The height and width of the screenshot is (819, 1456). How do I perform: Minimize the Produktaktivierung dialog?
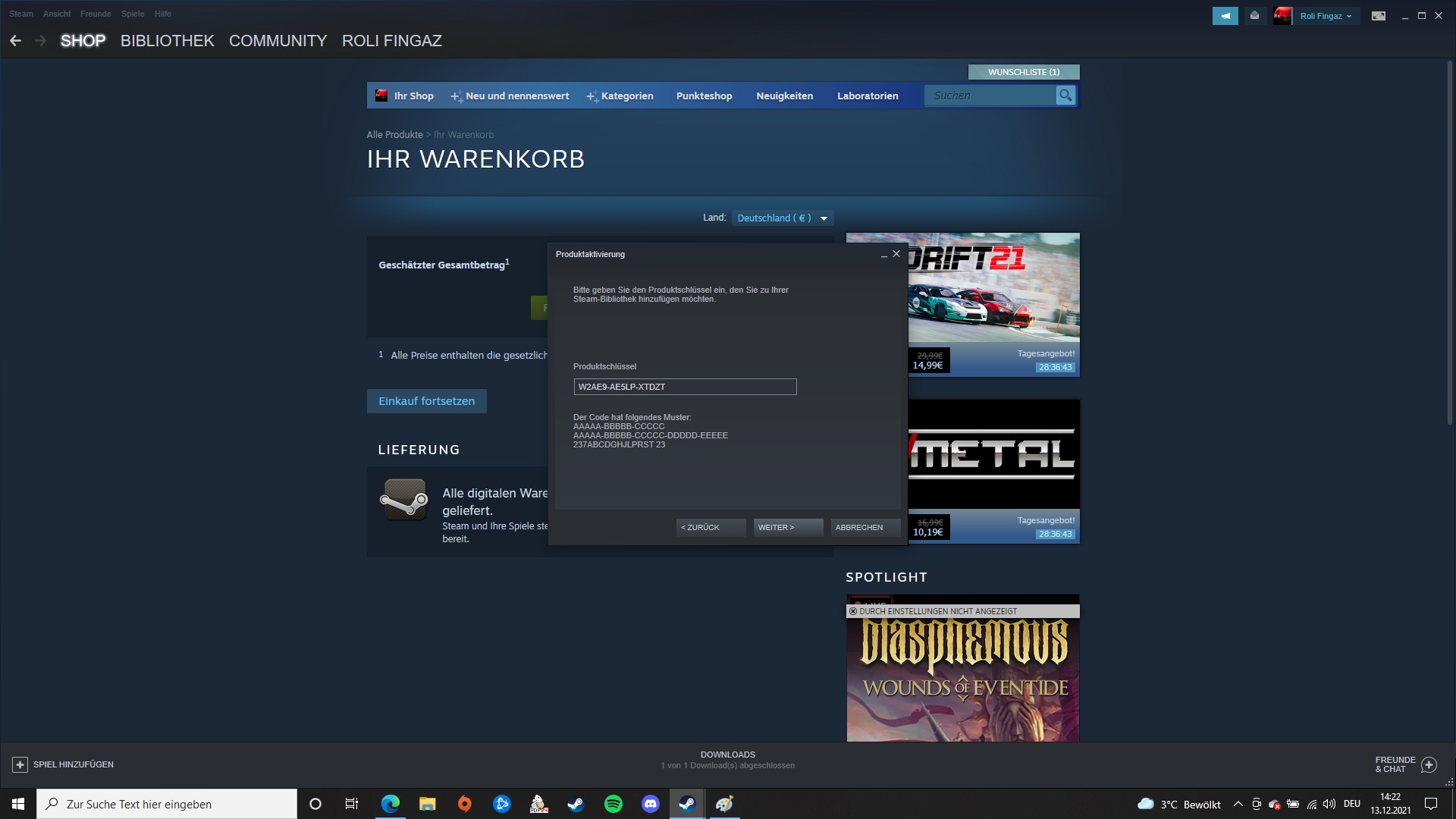[x=883, y=255]
